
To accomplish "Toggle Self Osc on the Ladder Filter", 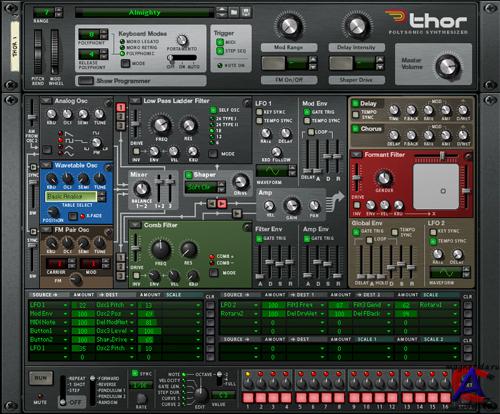I will click(213, 110).
